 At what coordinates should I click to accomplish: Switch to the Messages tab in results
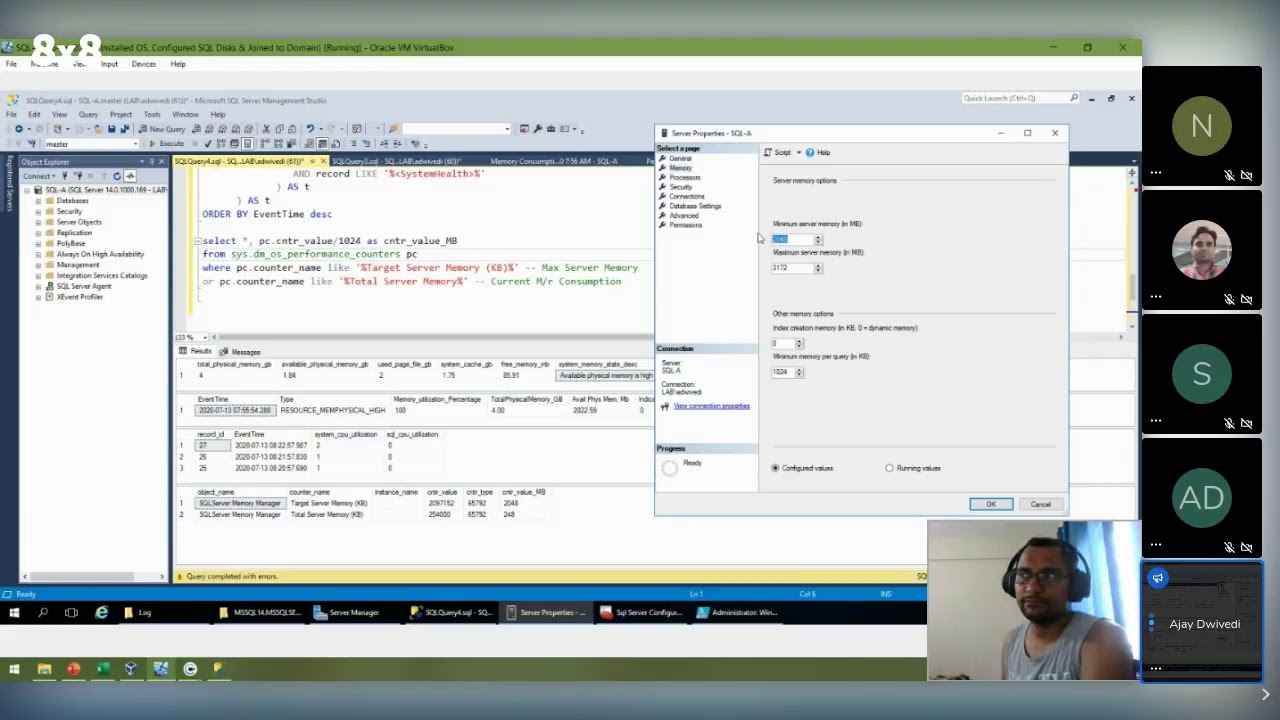pos(241,352)
